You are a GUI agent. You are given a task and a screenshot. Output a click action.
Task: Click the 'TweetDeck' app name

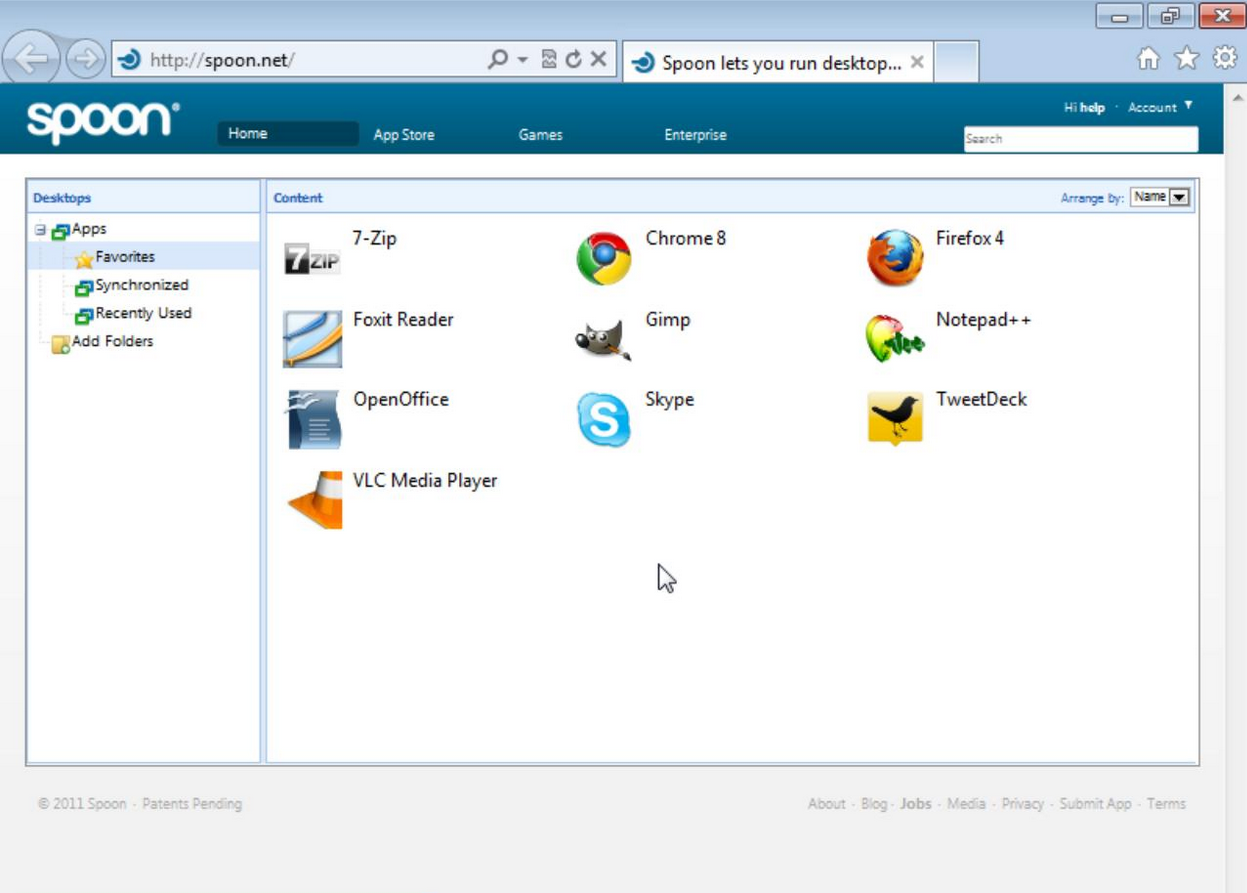(x=981, y=399)
